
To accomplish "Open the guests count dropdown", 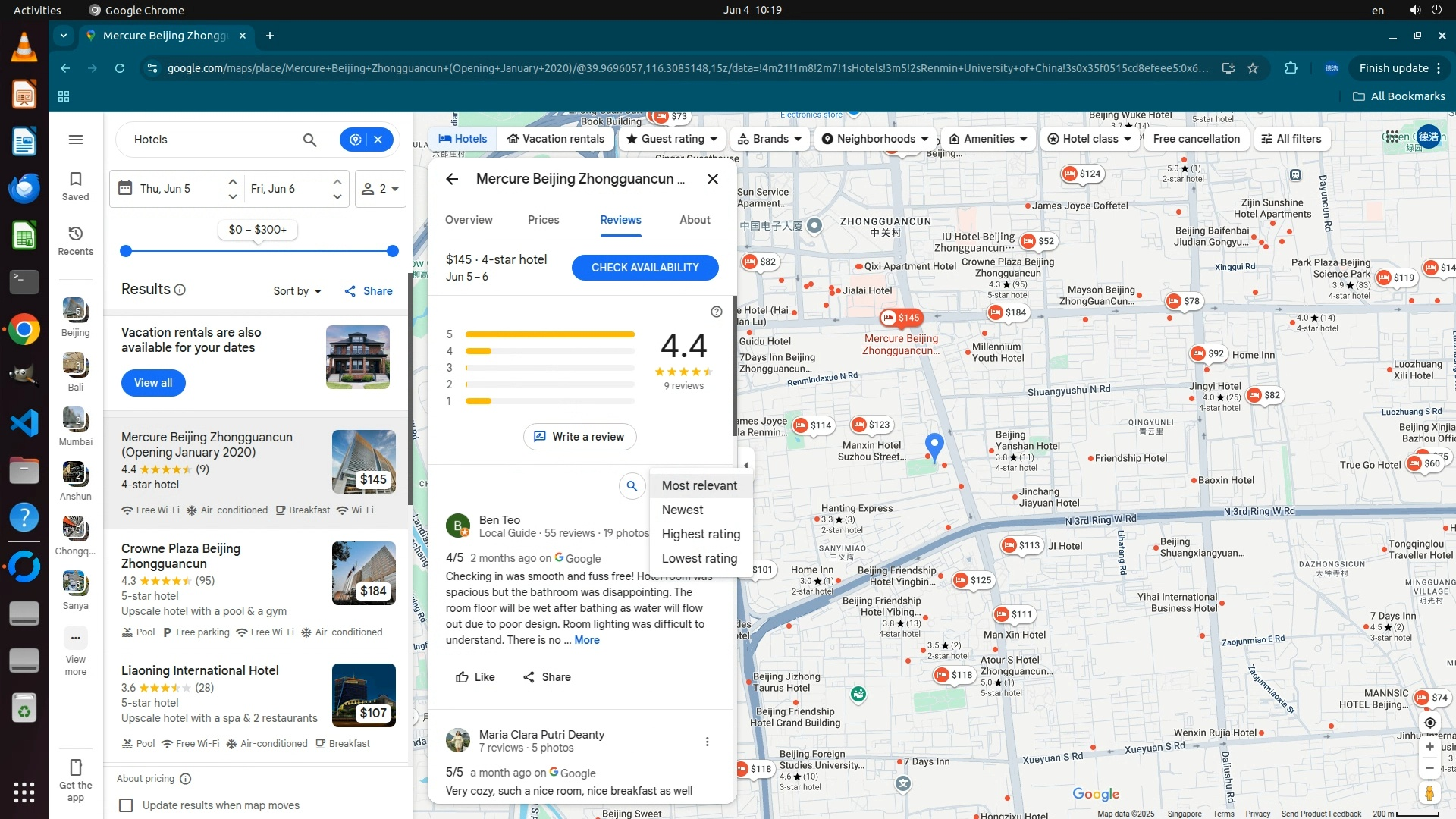I will pyautogui.click(x=380, y=189).
